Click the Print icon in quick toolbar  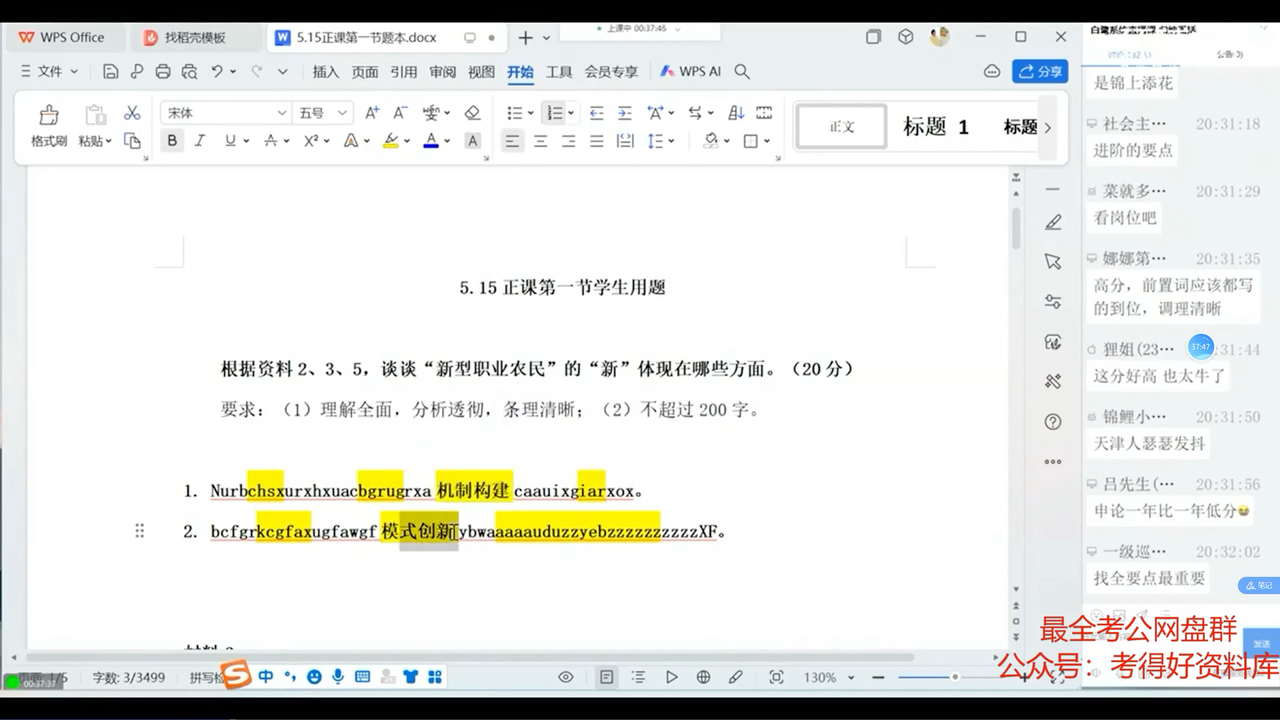click(x=164, y=72)
